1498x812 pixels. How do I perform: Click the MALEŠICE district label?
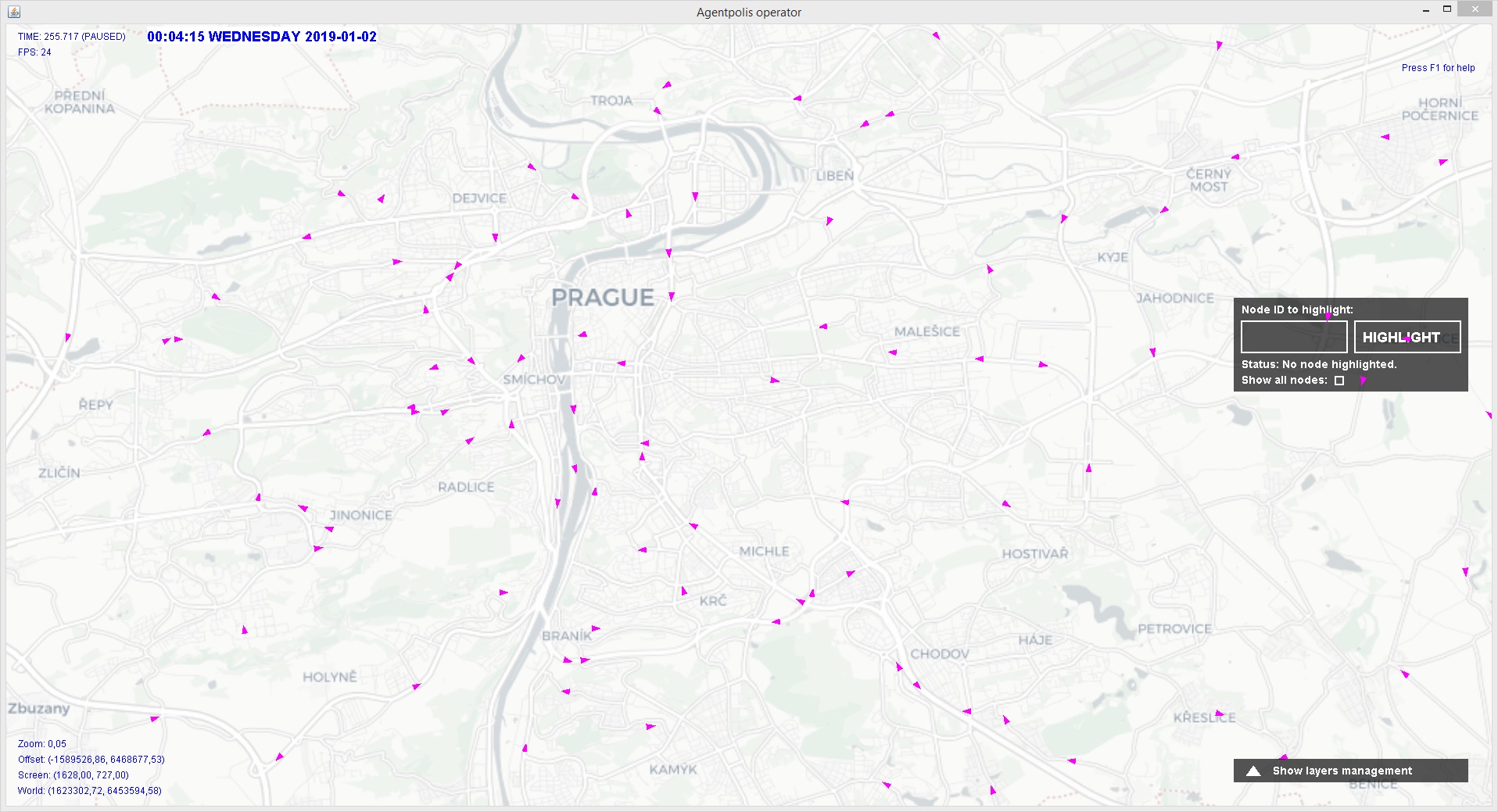click(927, 331)
